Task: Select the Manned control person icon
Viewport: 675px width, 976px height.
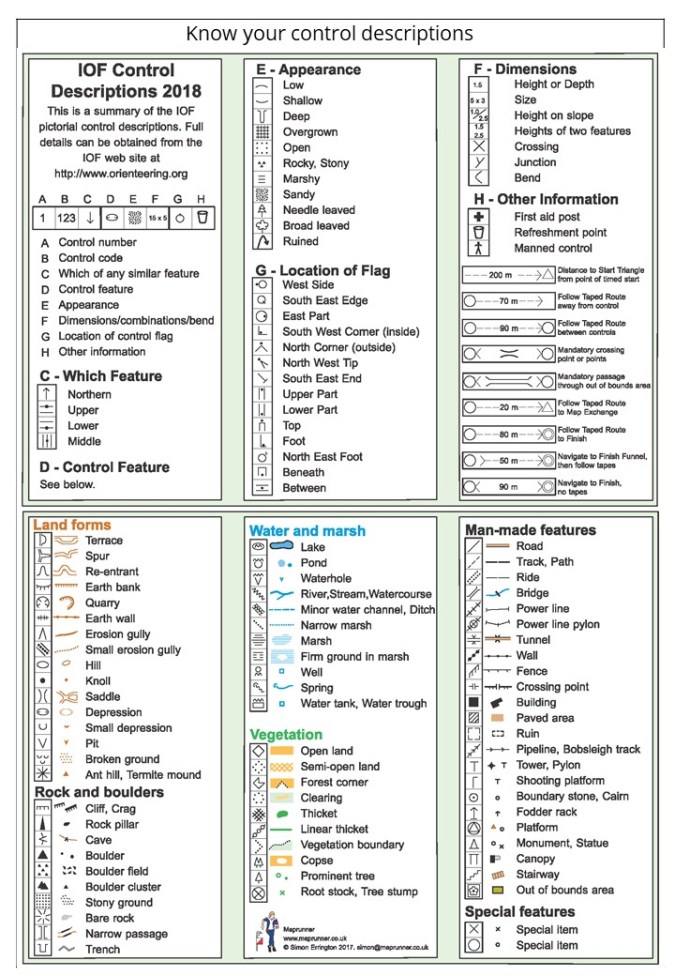Action: pos(478,248)
